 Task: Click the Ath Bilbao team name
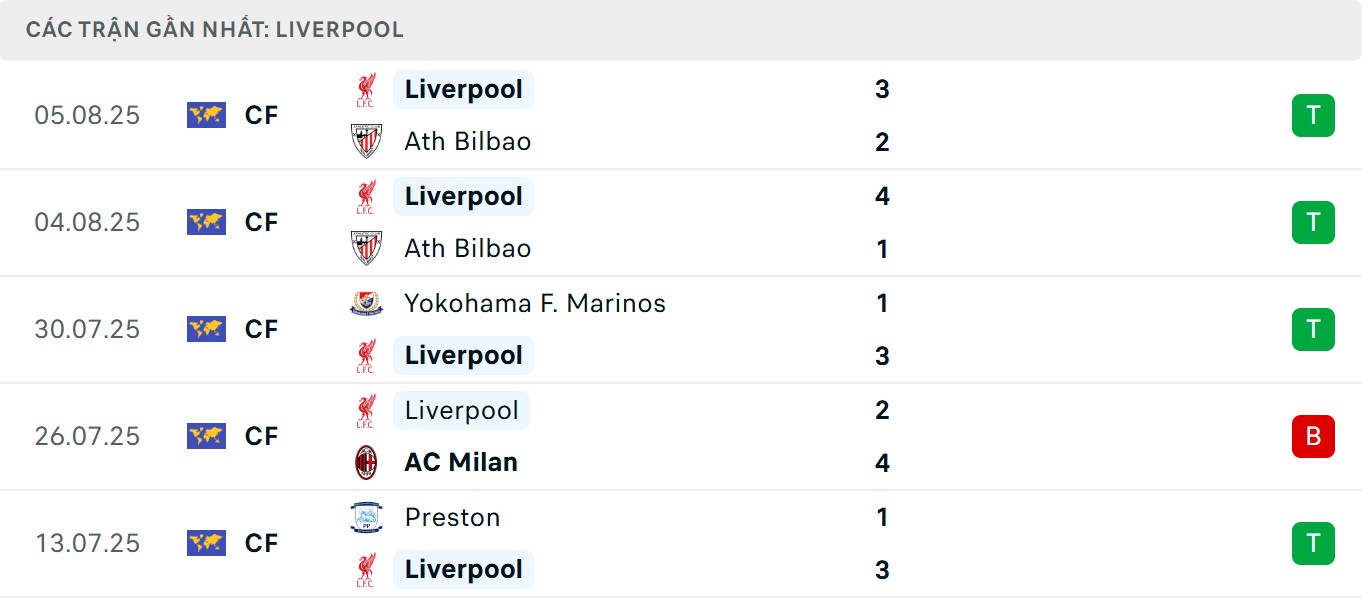467,141
